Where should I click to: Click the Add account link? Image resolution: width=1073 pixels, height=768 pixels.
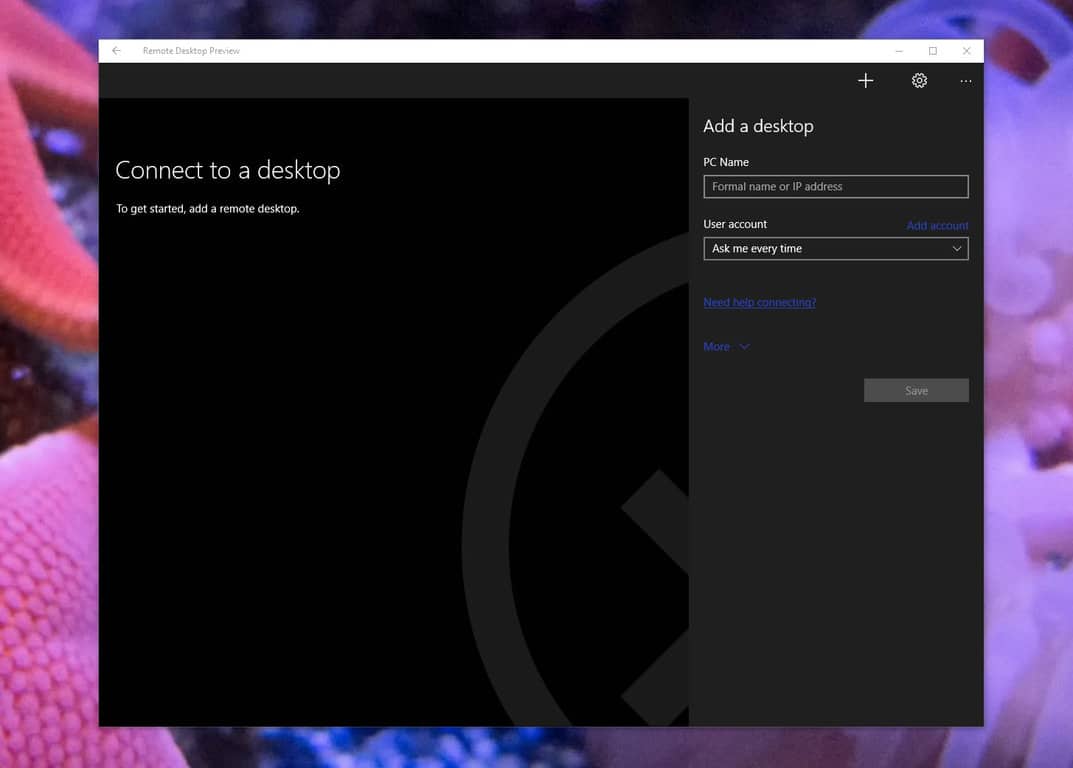(937, 225)
